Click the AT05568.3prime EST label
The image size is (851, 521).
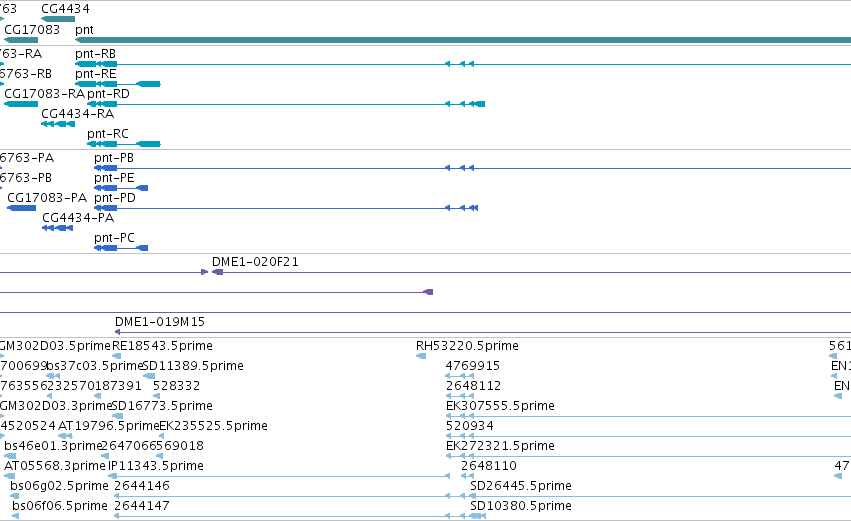point(55,467)
